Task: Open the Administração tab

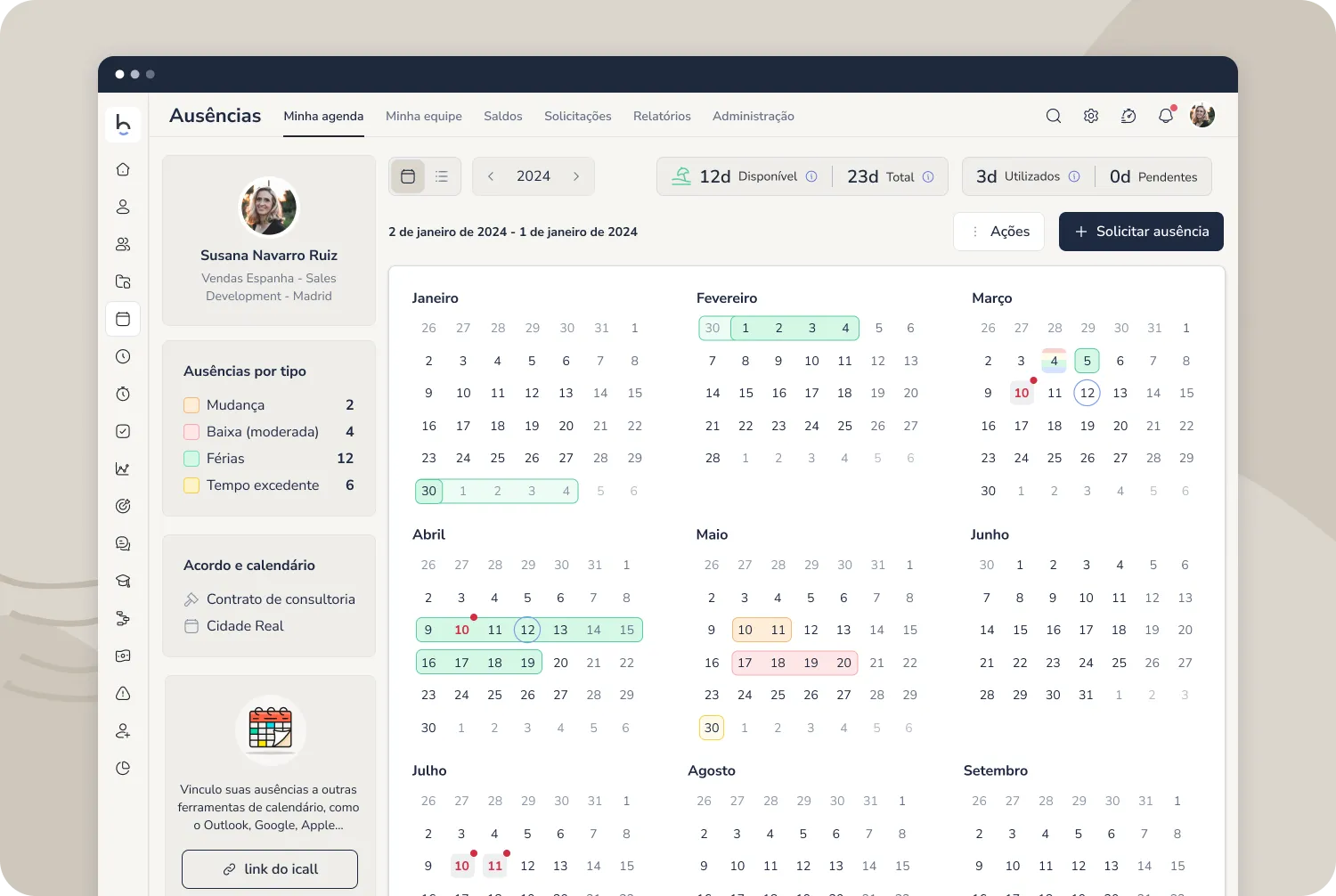Action: coord(754,116)
